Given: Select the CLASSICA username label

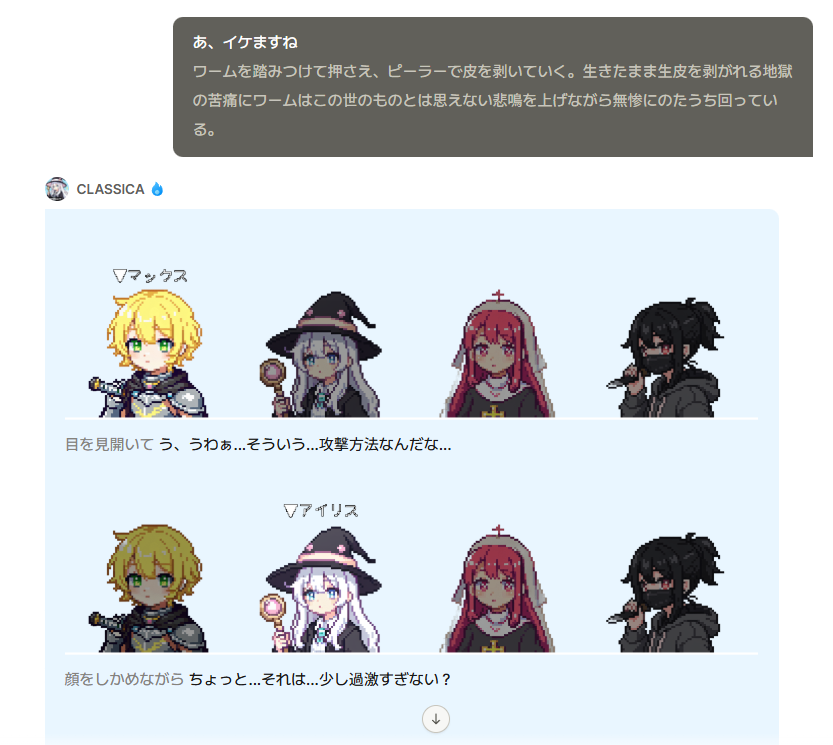Looking at the screenshot, I should [x=110, y=189].
